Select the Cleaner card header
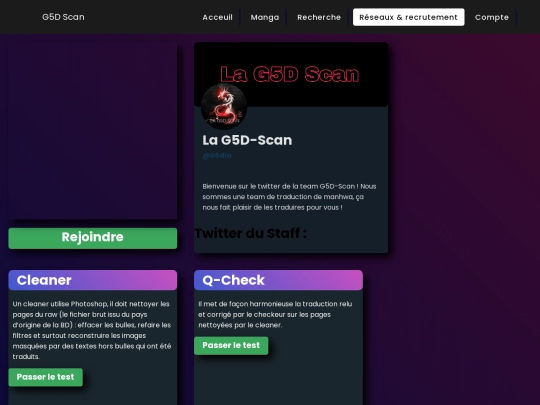This screenshot has width=540, height=405. pos(93,280)
